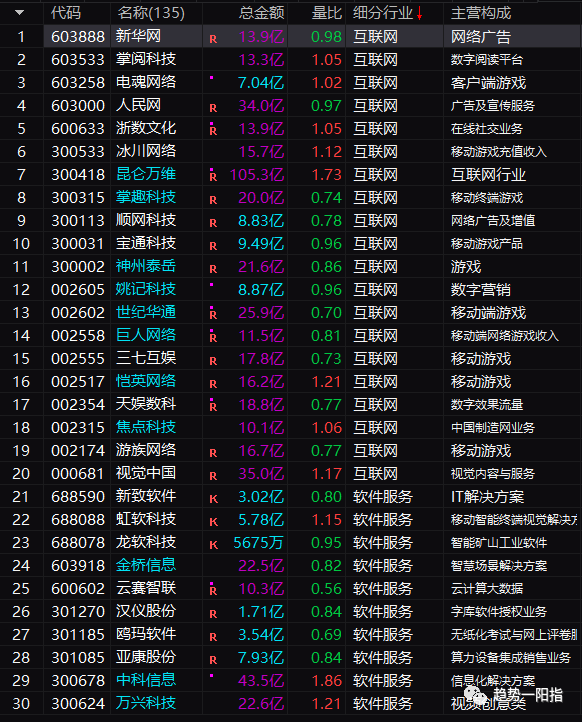
Task: Select stock name 神州泰岳
Action: coord(146,266)
